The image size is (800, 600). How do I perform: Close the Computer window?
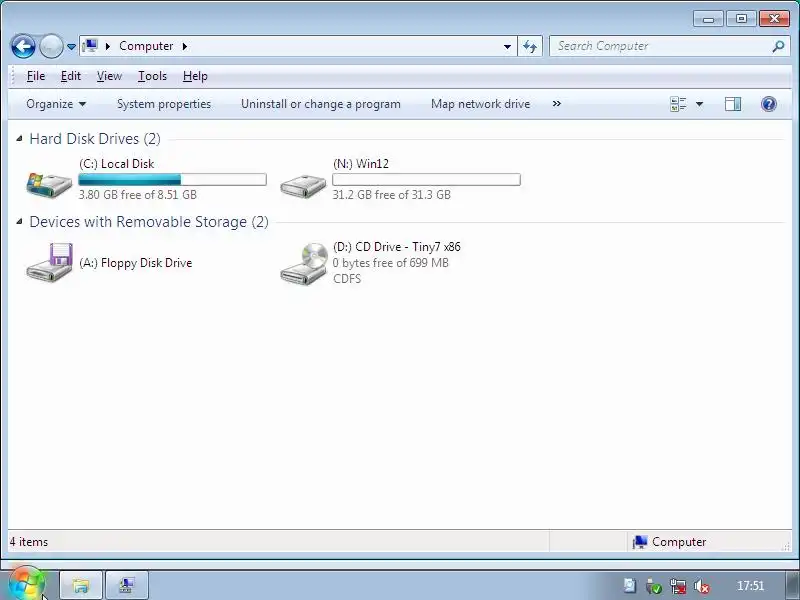pos(774,19)
